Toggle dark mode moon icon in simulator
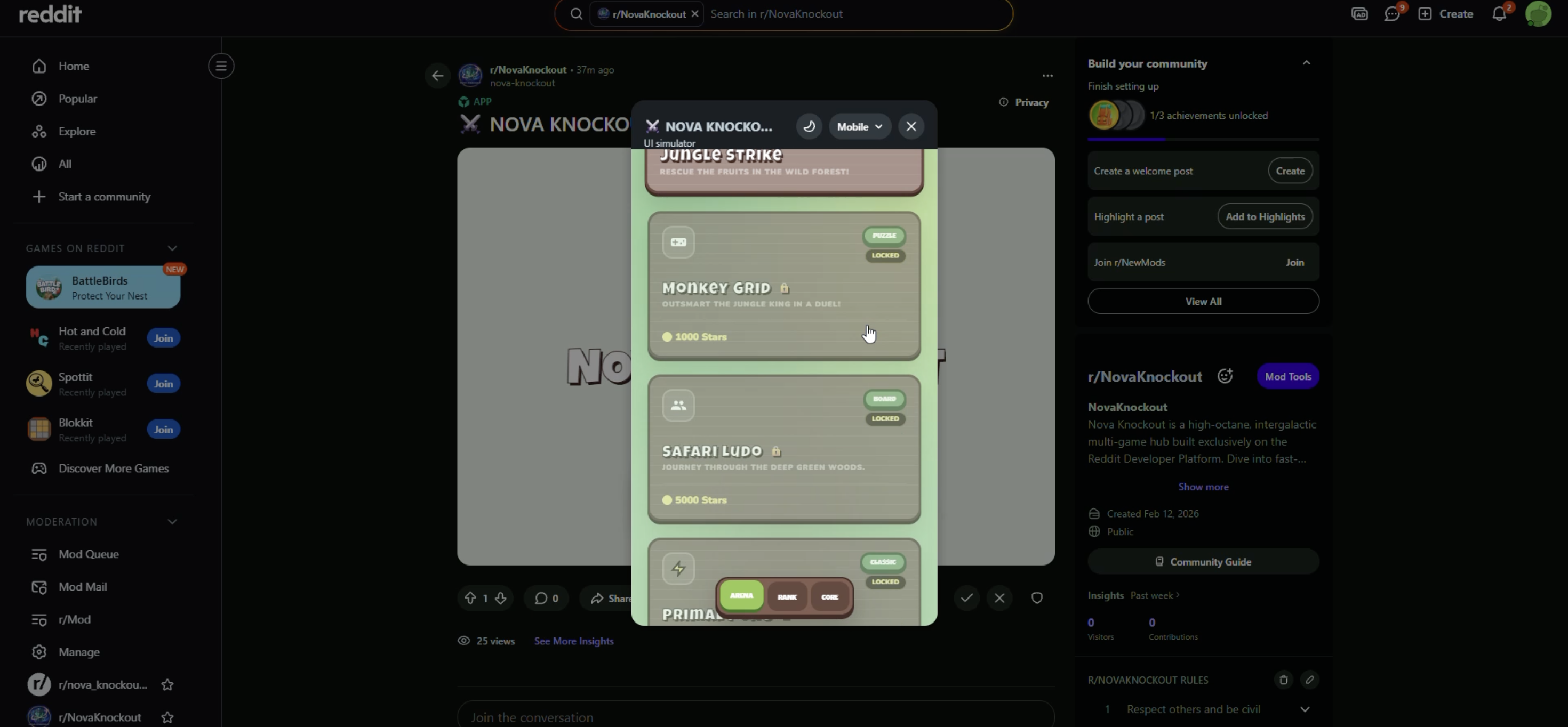 (809, 126)
